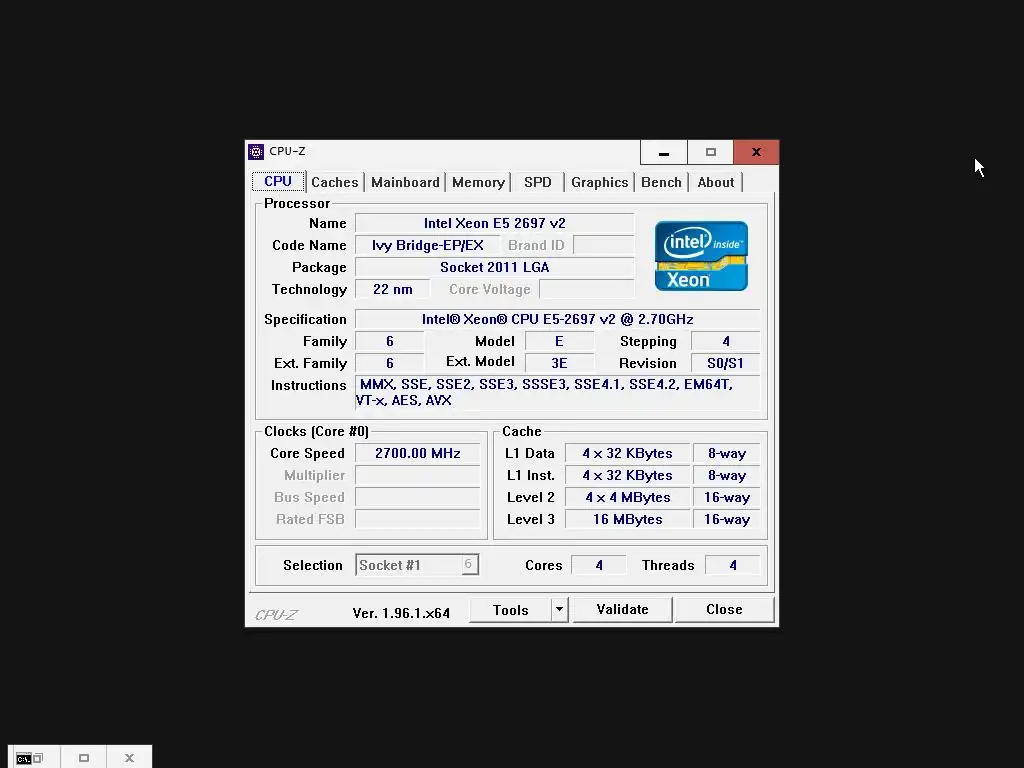The width and height of the screenshot is (1024, 768).
Task: Expand the Tools dropdown arrow
Action: [x=560, y=610]
